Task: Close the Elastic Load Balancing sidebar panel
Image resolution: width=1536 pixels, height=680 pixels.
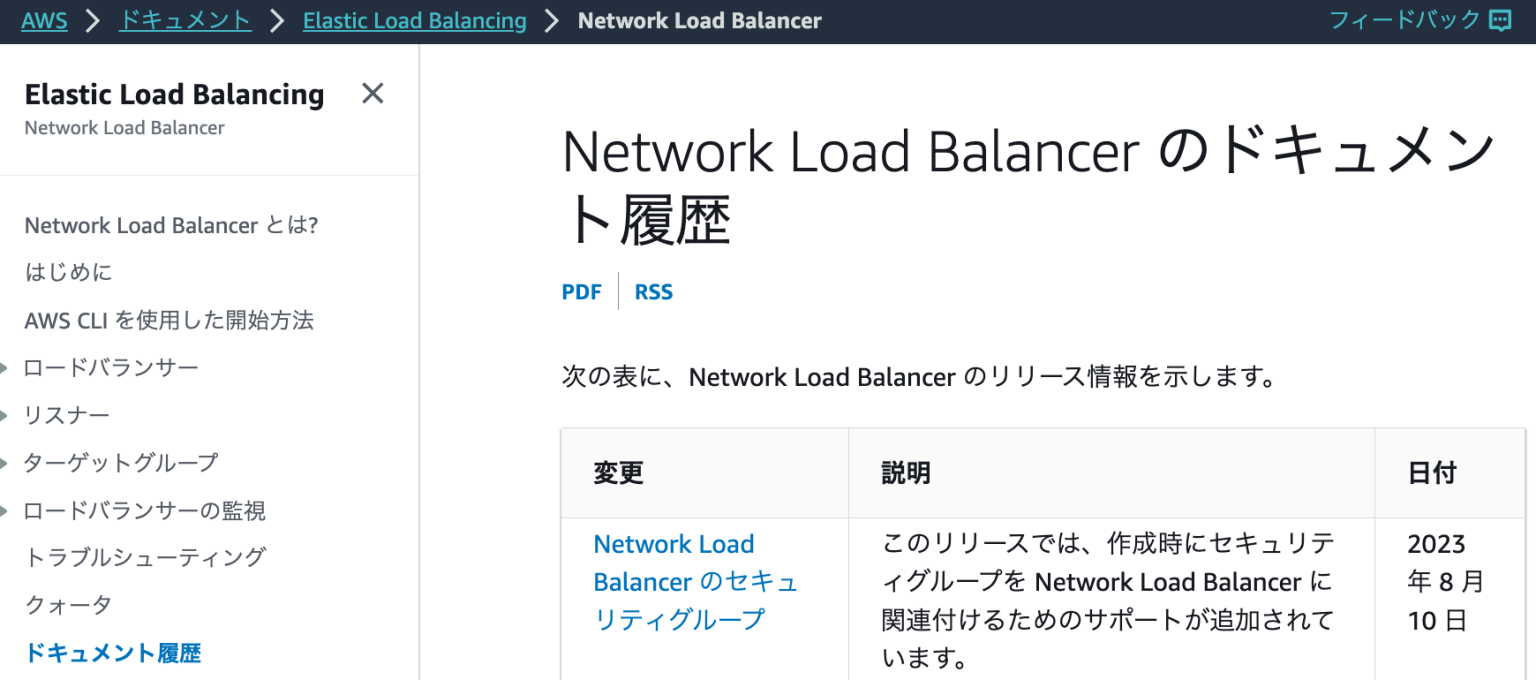Action: pyautogui.click(x=373, y=93)
